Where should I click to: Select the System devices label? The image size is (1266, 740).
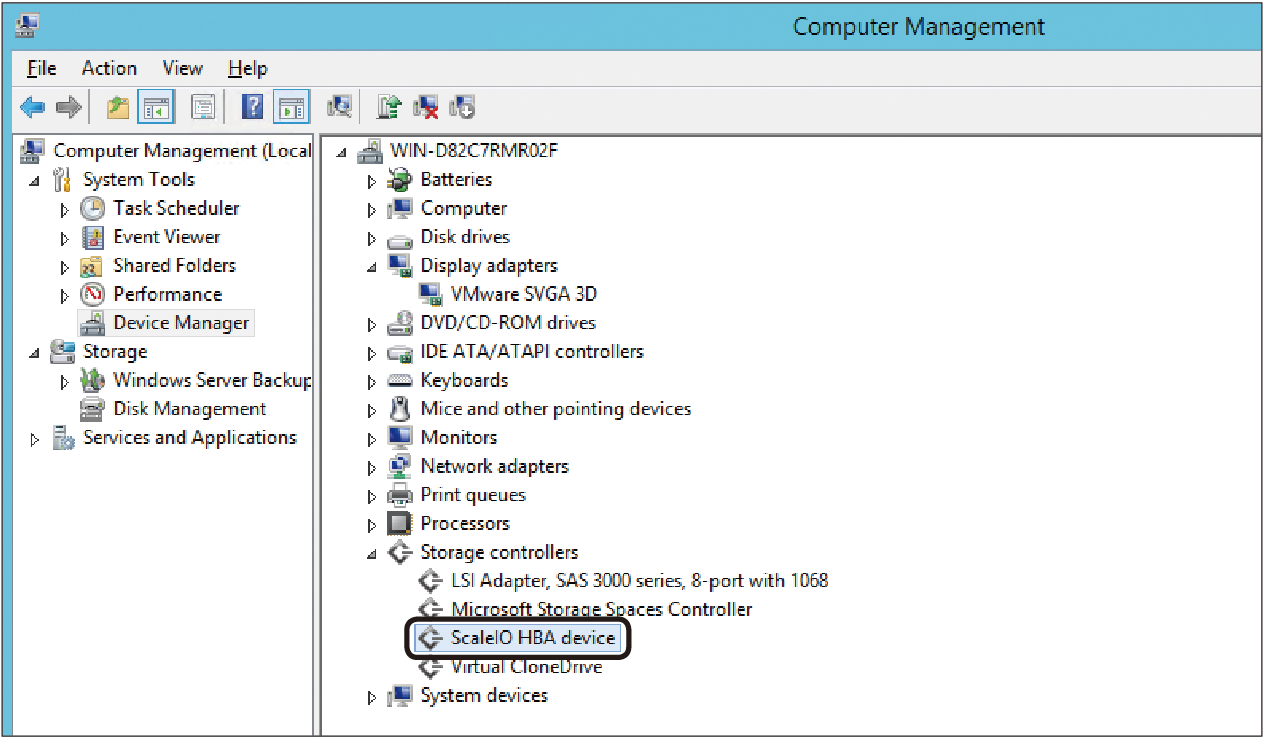tap(484, 695)
